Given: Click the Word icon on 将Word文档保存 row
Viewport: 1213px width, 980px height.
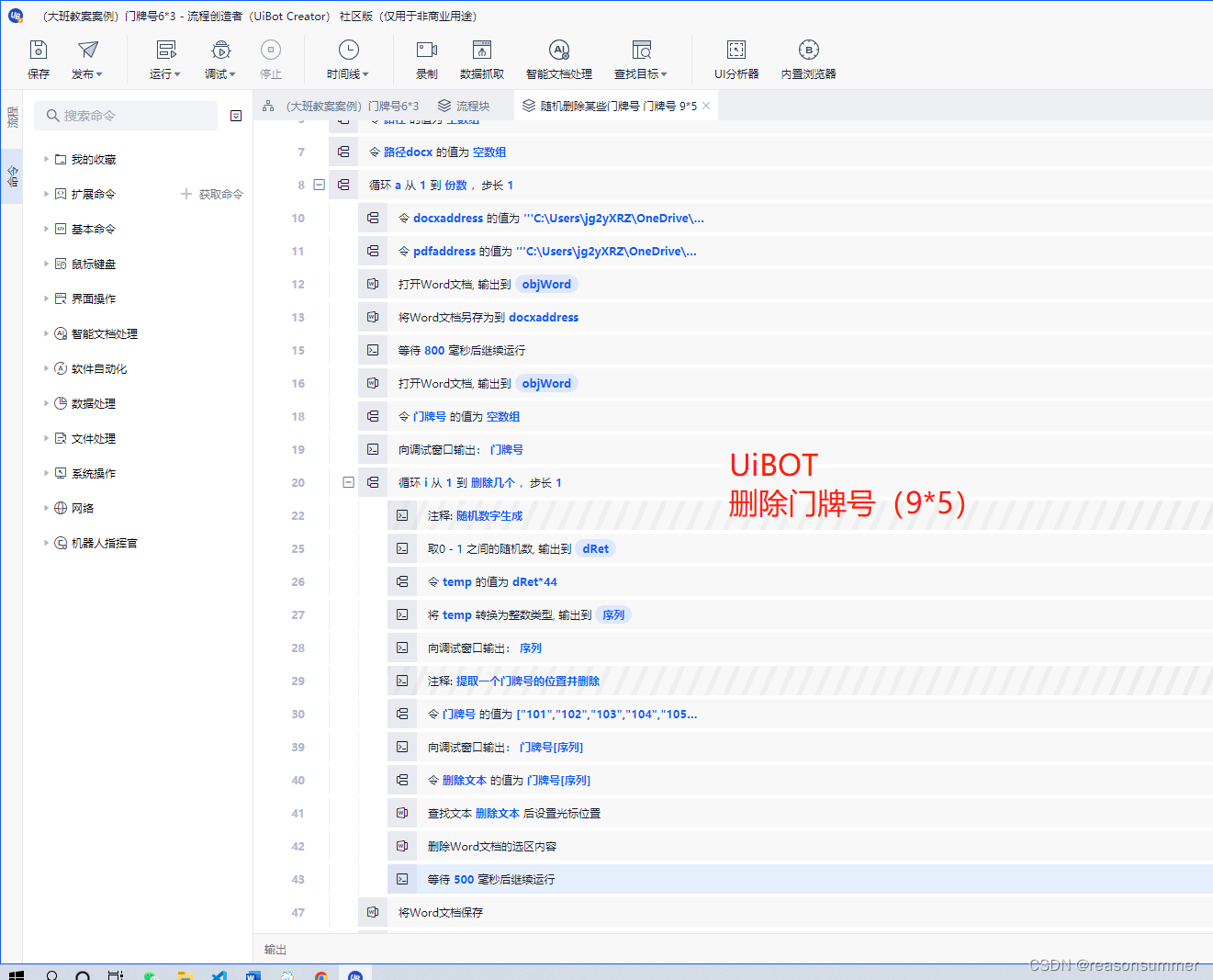Looking at the screenshot, I should pyautogui.click(x=373, y=913).
